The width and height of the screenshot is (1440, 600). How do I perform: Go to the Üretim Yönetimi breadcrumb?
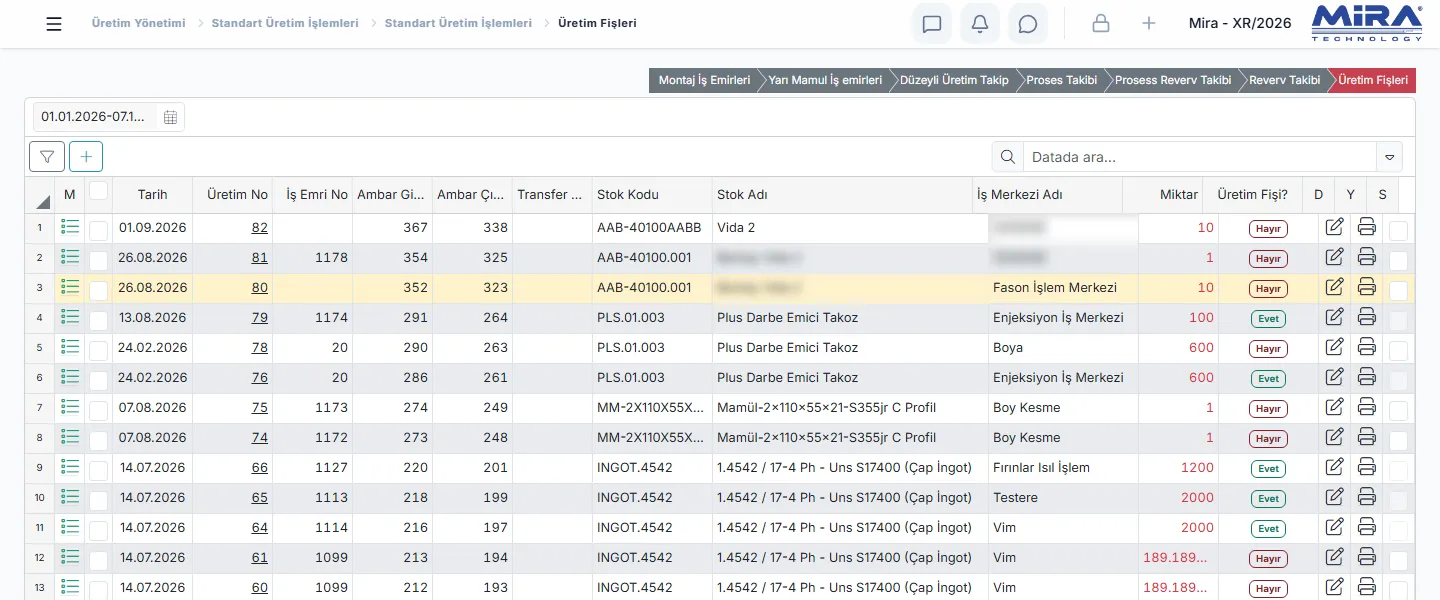138,23
